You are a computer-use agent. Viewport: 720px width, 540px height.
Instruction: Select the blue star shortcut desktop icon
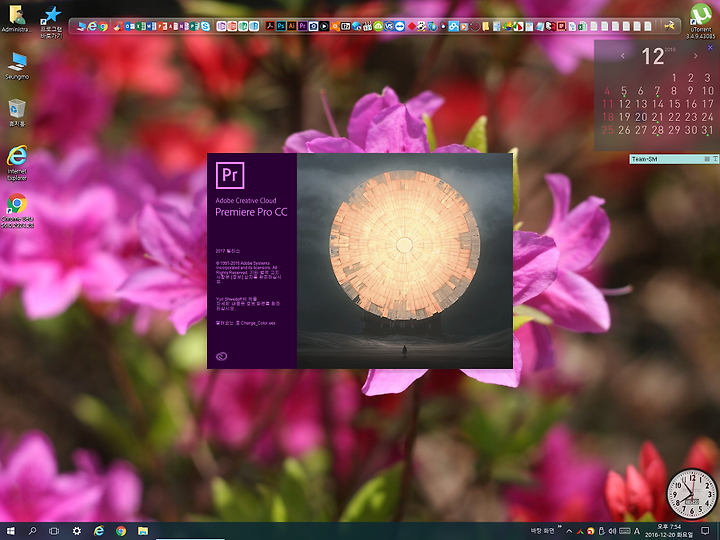coord(51,22)
